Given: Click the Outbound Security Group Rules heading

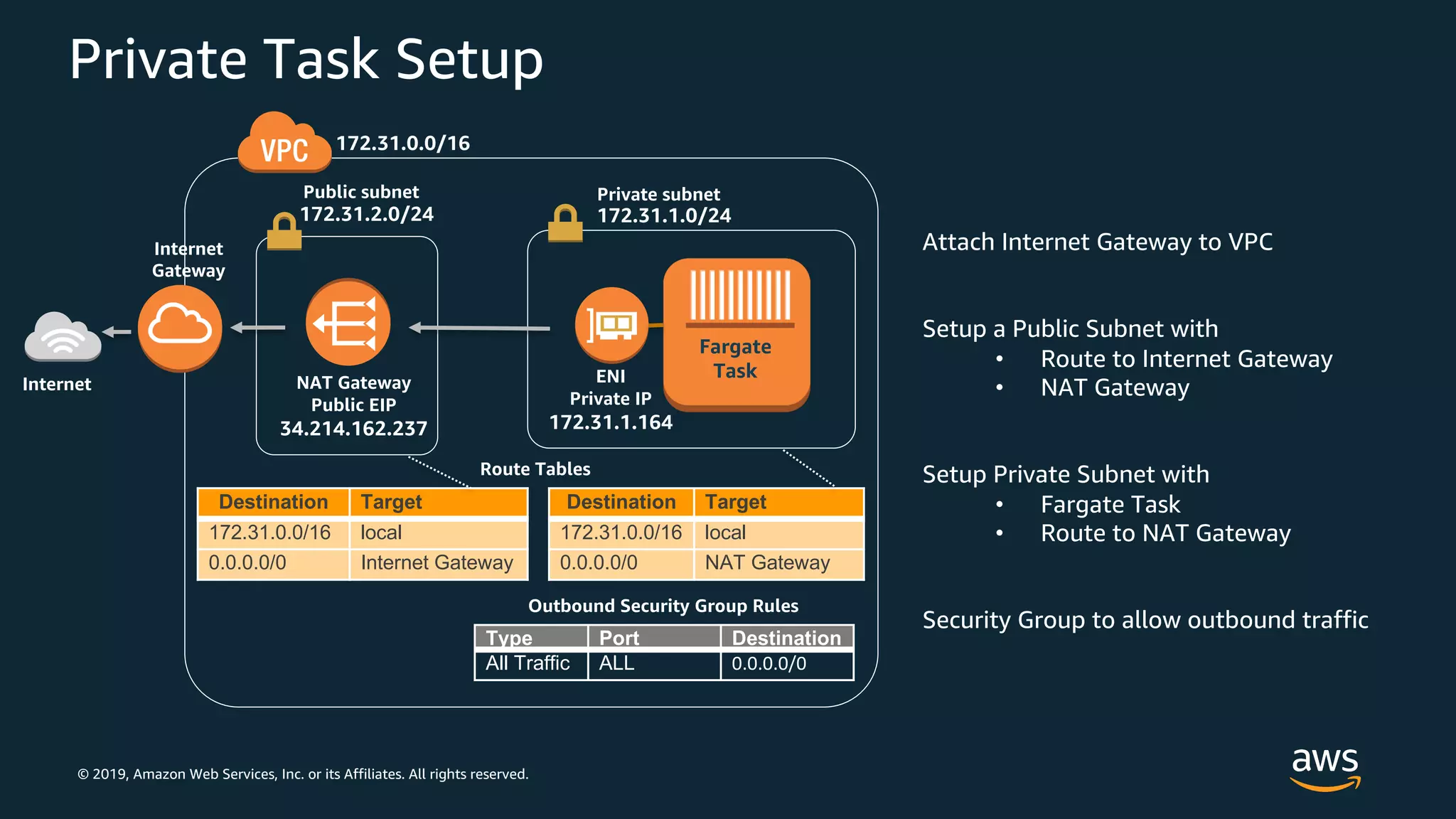Looking at the screenshot, I should [663, 606].
